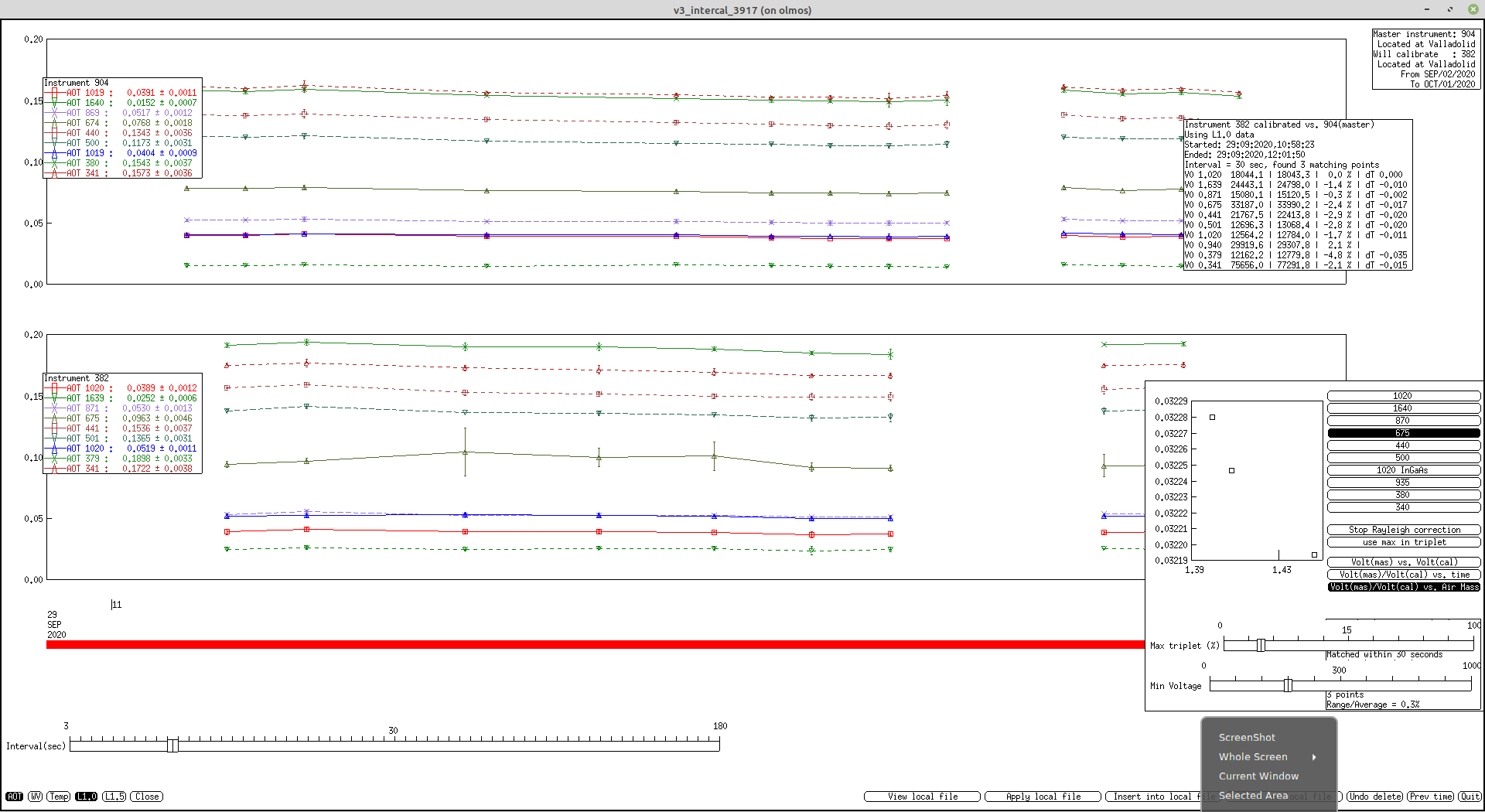Select the 380 wavelength channel
Screen dimensions: 1485x812
click(1404, 495)
